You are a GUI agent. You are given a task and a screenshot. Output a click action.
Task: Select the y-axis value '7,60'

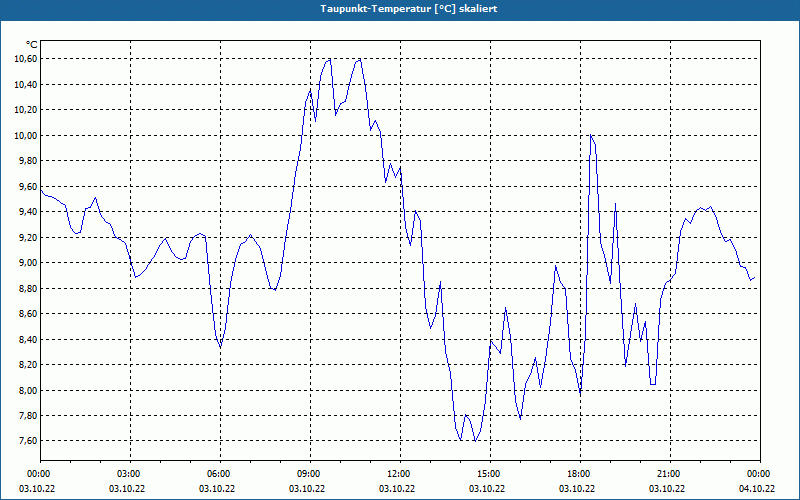pyautogui.click(x=28, y=441)
